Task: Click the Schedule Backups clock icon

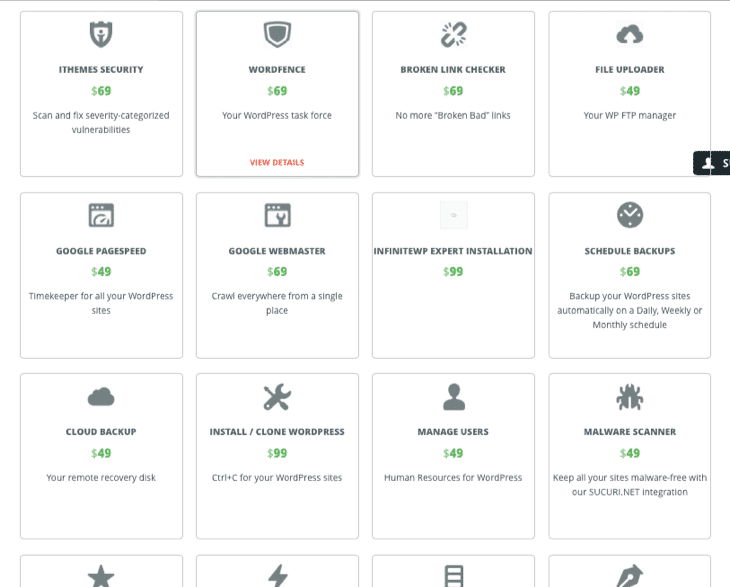Action: pyautogui.click(x=630, y=215)
